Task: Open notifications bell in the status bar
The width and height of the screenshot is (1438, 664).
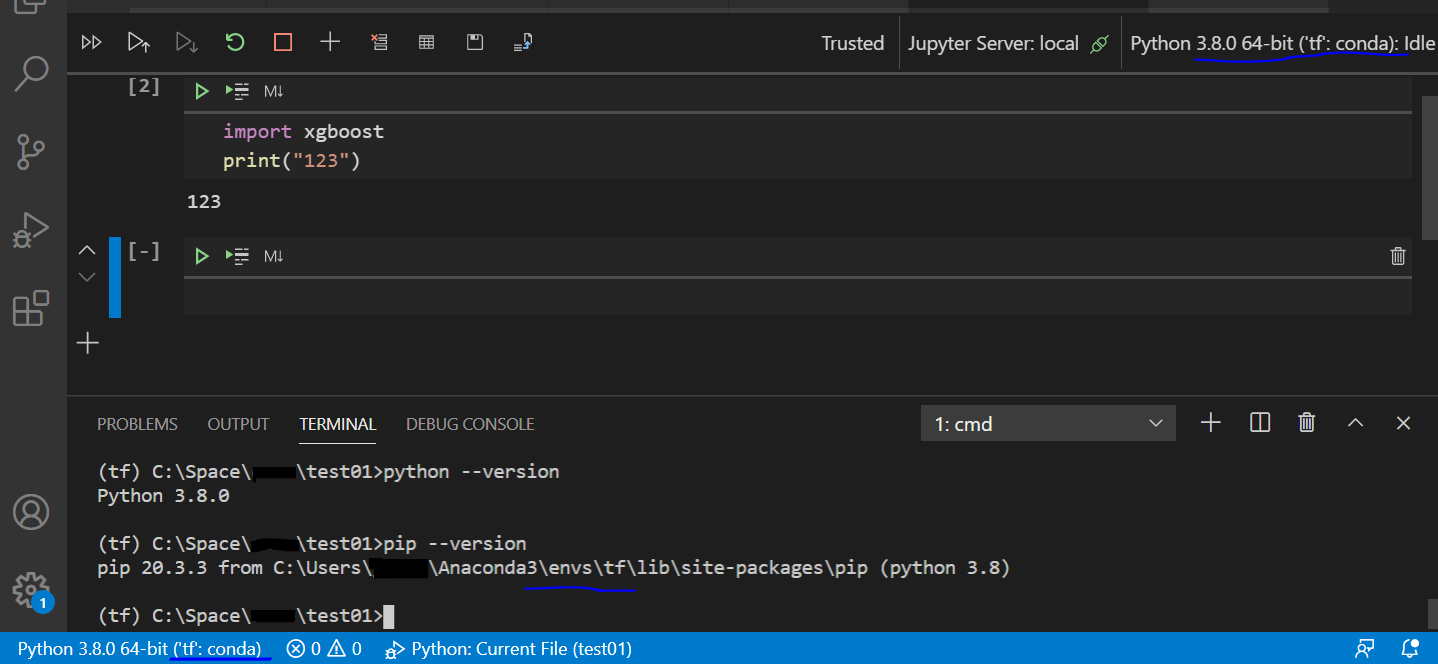Action: coord(1410,648)
